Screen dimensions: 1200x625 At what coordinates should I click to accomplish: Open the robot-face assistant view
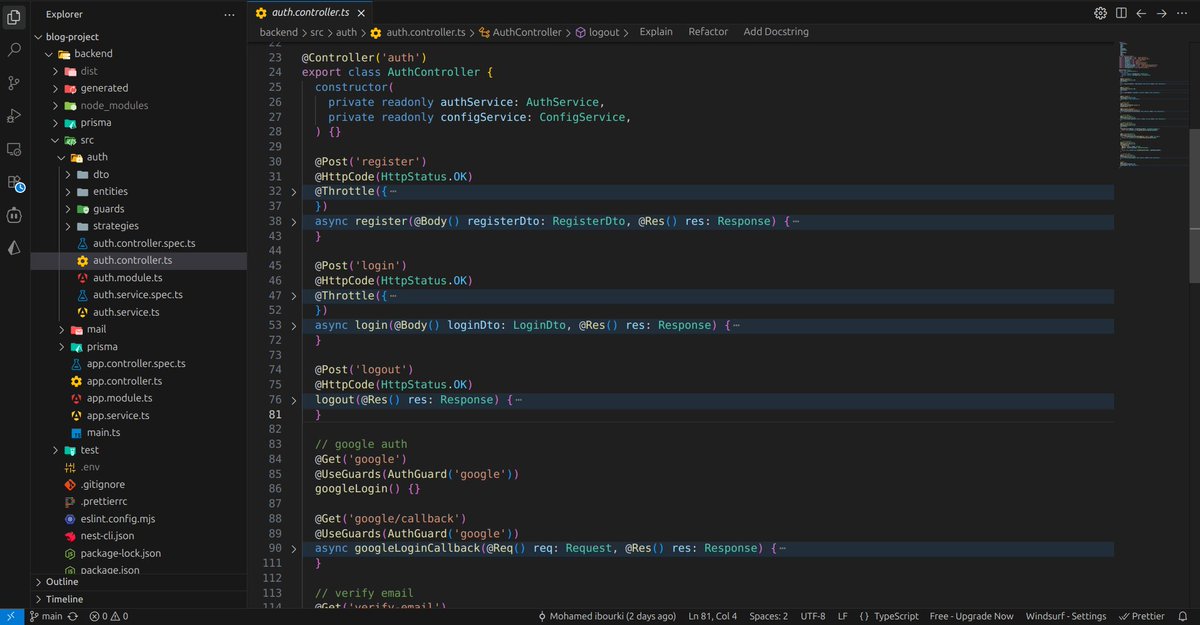(x=14, y=215)
